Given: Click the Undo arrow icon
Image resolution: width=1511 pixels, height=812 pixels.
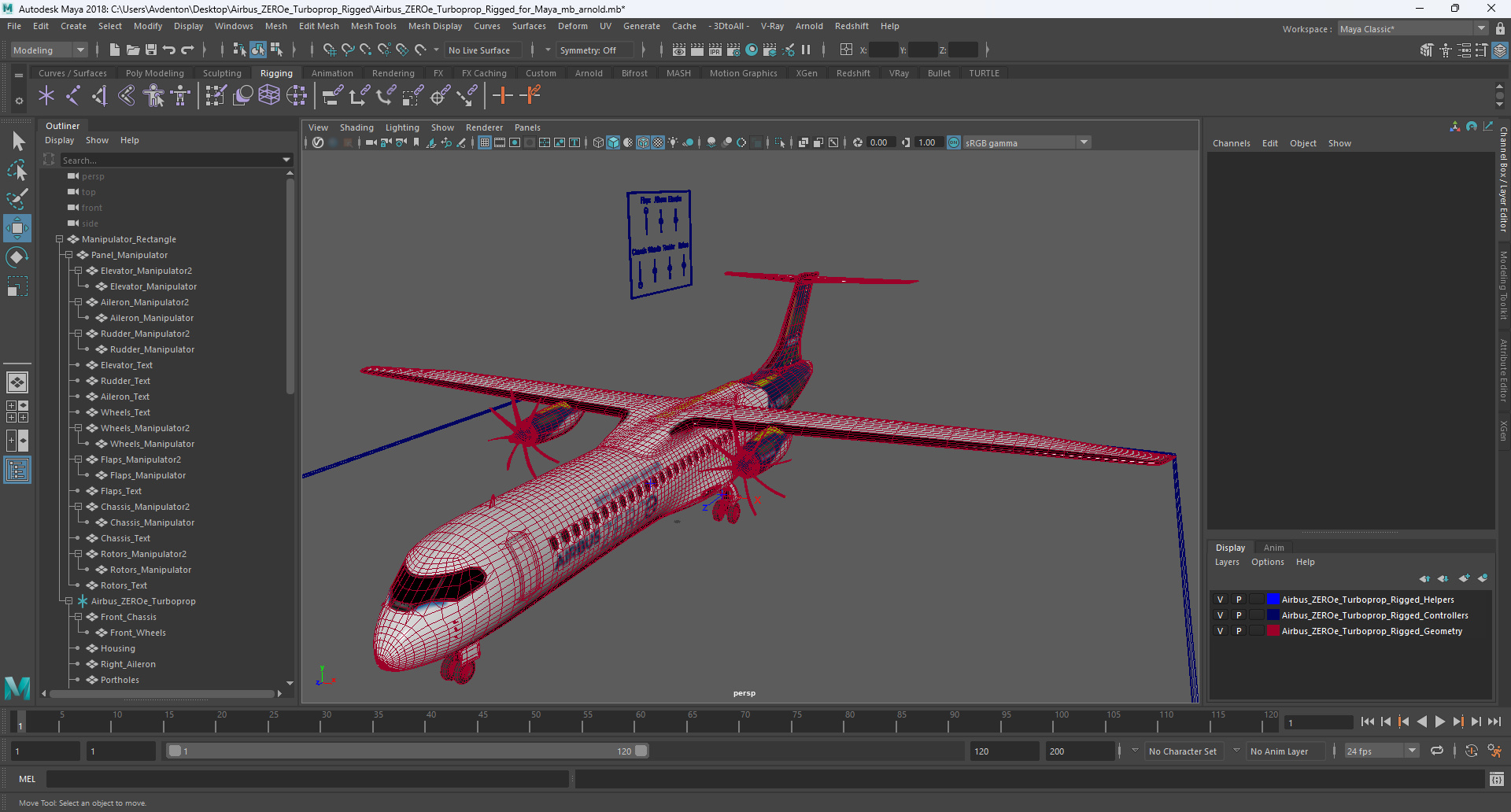Looking at the screenshot, I should (x=169, y=50).
